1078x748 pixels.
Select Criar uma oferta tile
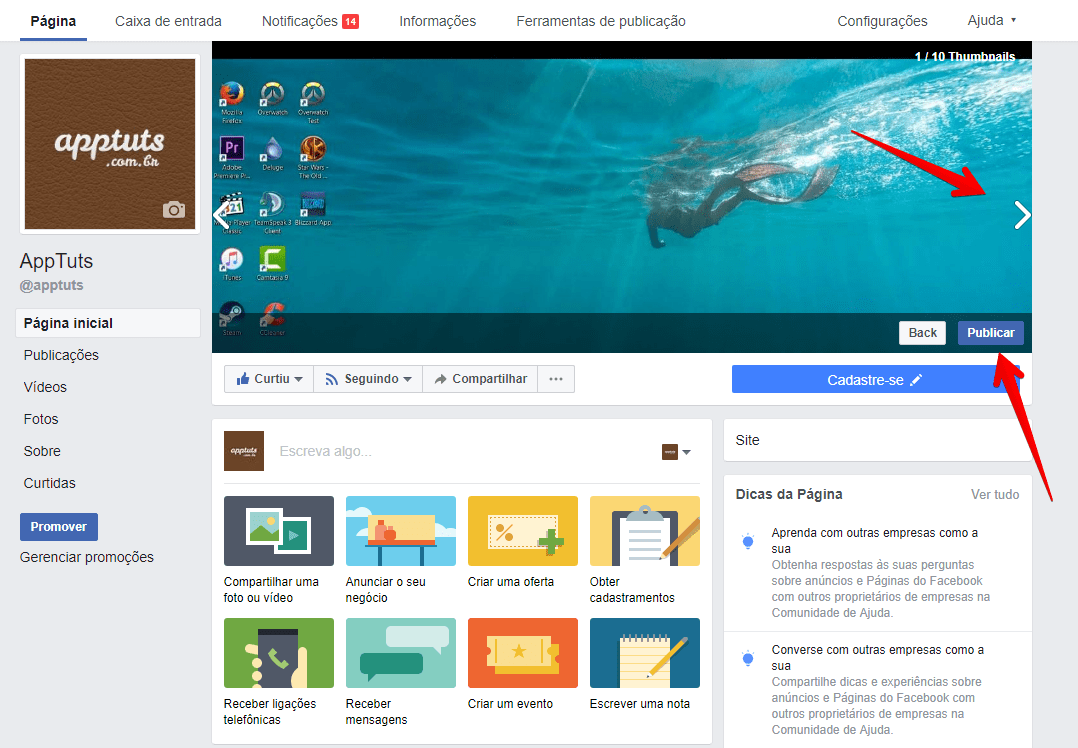pyautogui.click(x=522, y=543)
